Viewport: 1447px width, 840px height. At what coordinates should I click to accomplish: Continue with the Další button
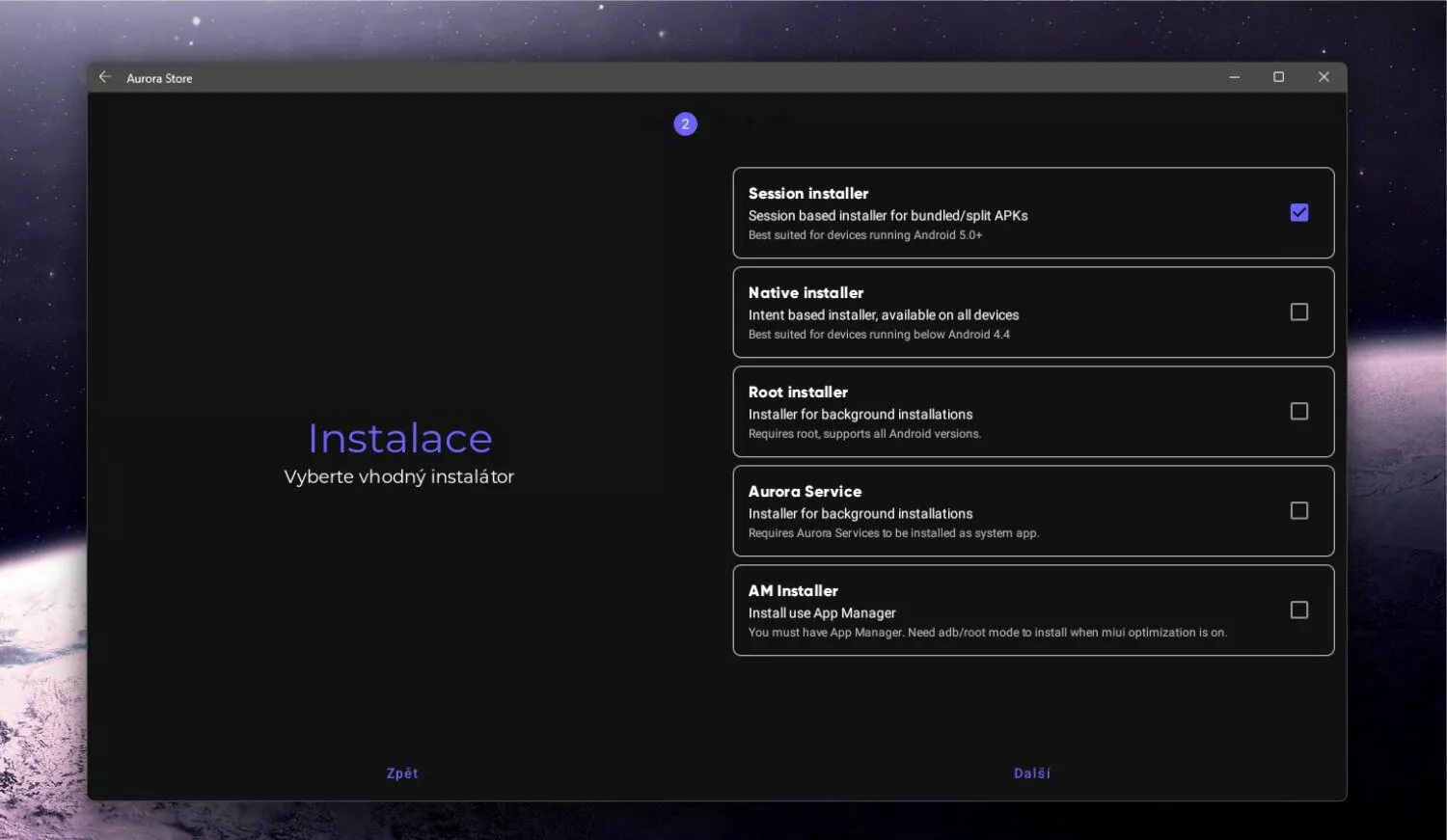(x=1032, y=773)
